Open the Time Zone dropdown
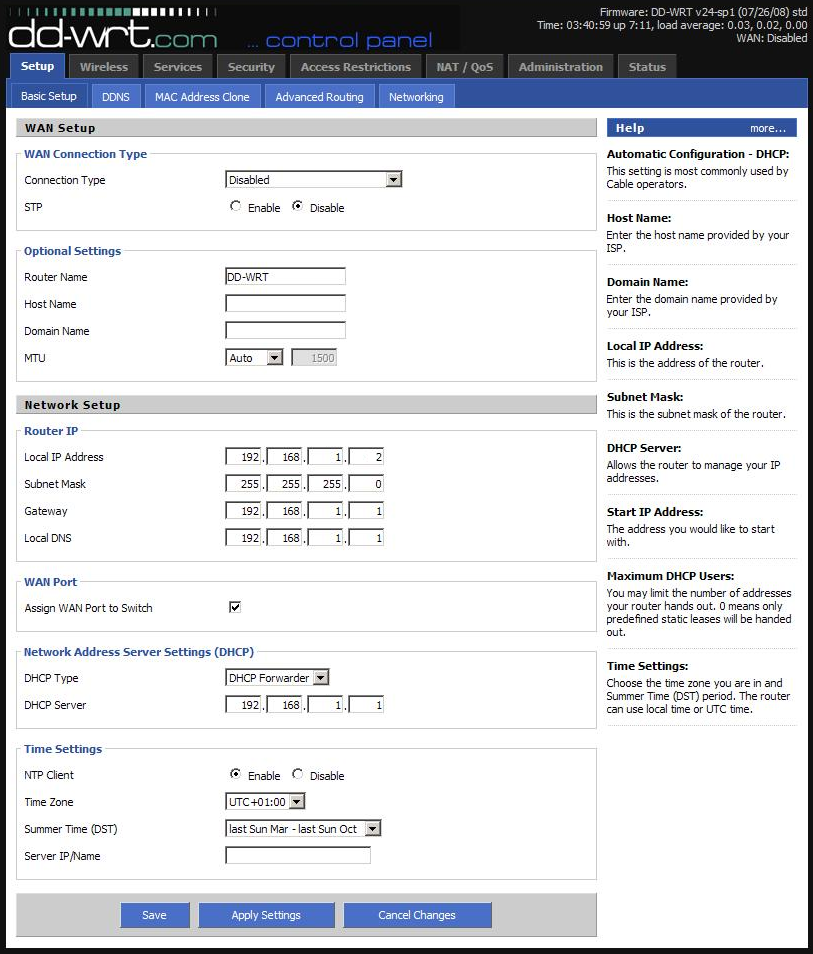 tap(265, 801)
